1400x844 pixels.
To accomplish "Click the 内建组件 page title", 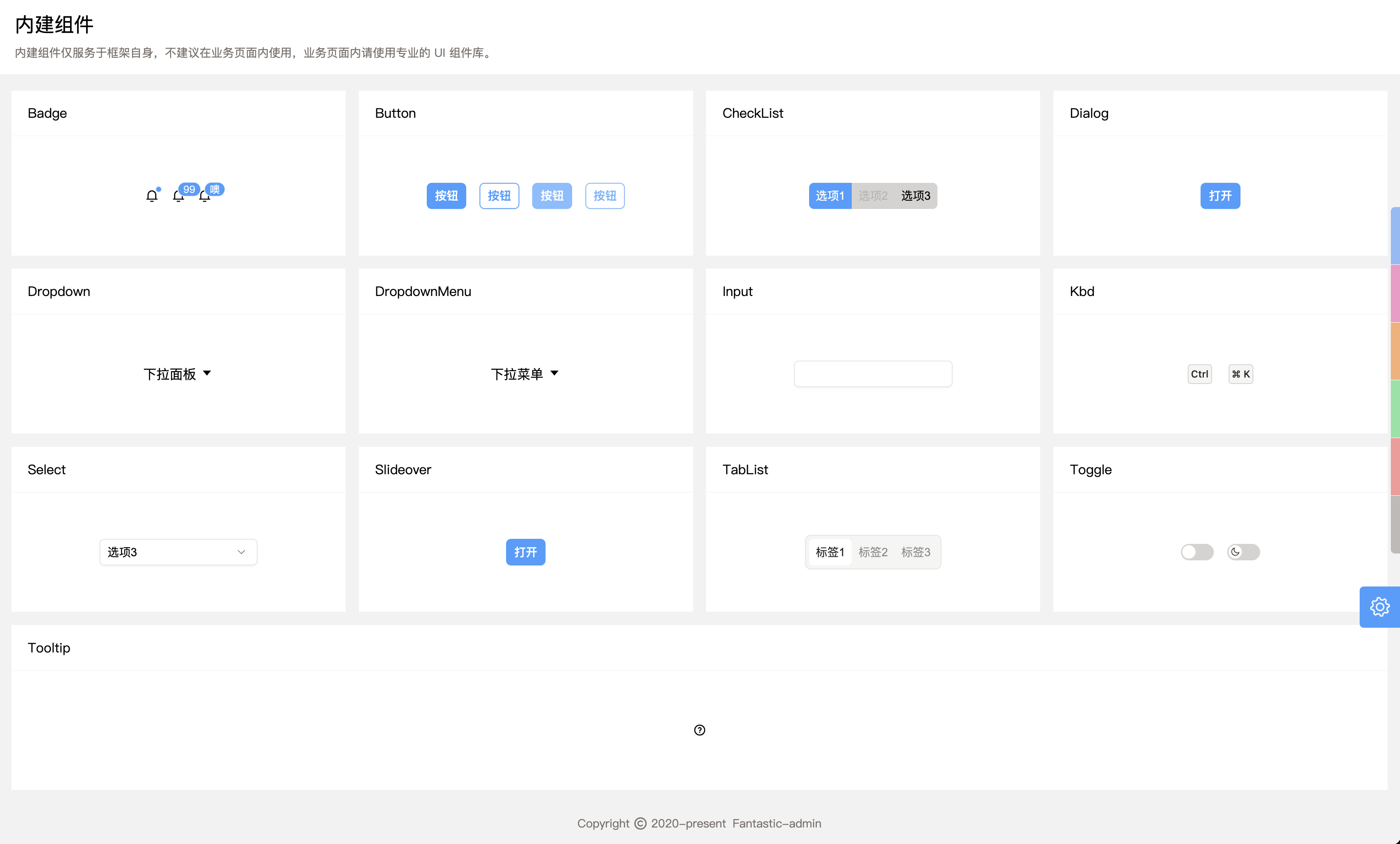I will (54, 24).
